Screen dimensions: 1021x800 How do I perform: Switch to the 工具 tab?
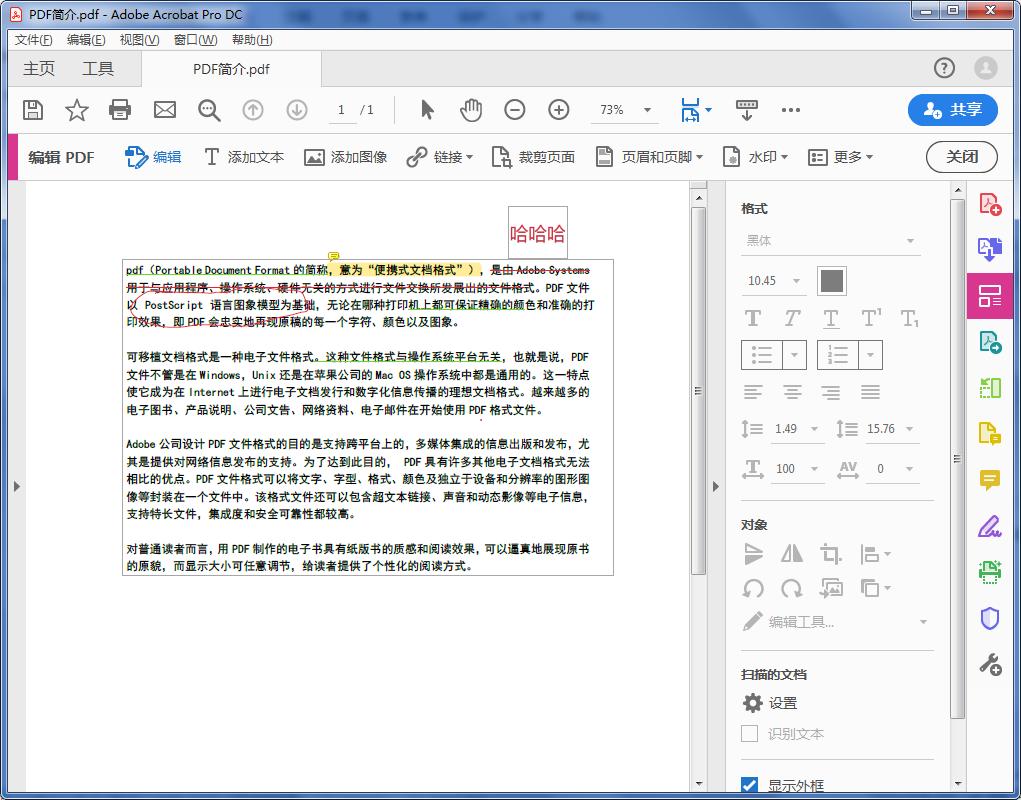100,68
